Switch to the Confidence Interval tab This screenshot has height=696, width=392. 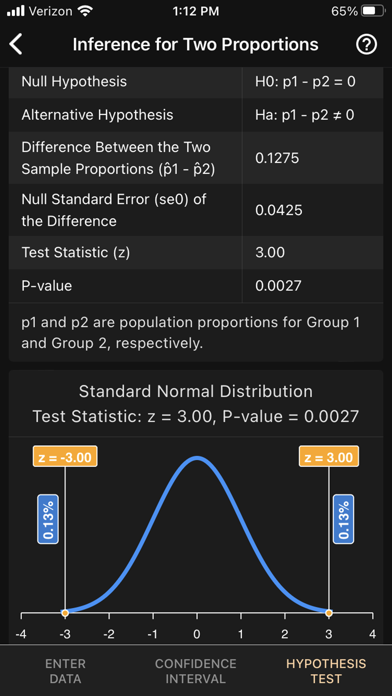point(196,671)
